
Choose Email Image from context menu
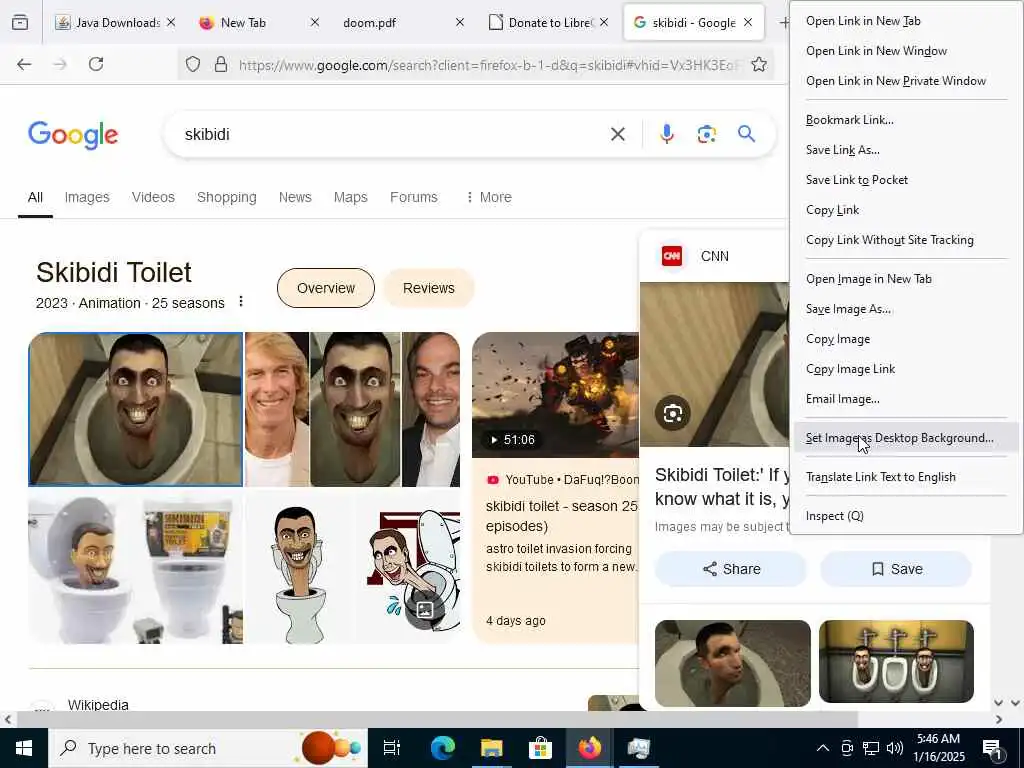(x=905, y=400)
